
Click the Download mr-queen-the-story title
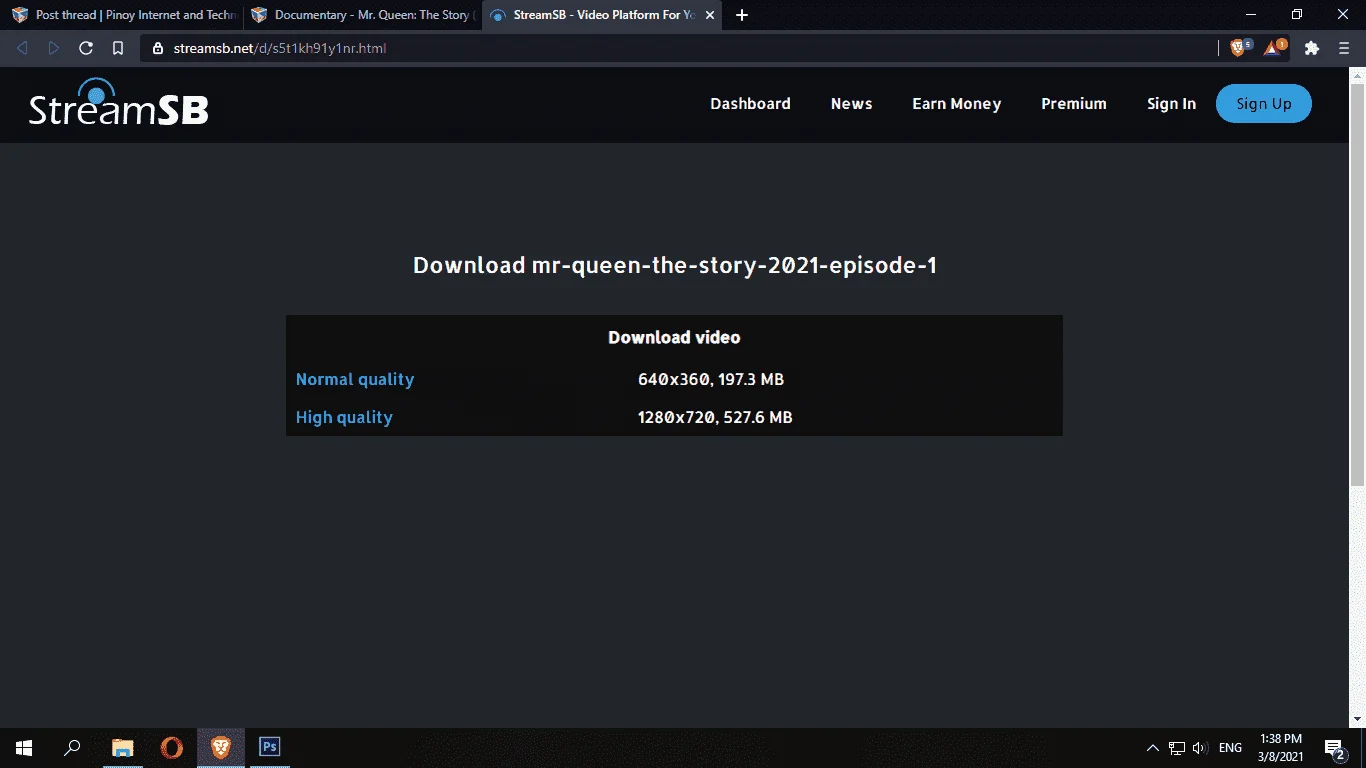675,265
